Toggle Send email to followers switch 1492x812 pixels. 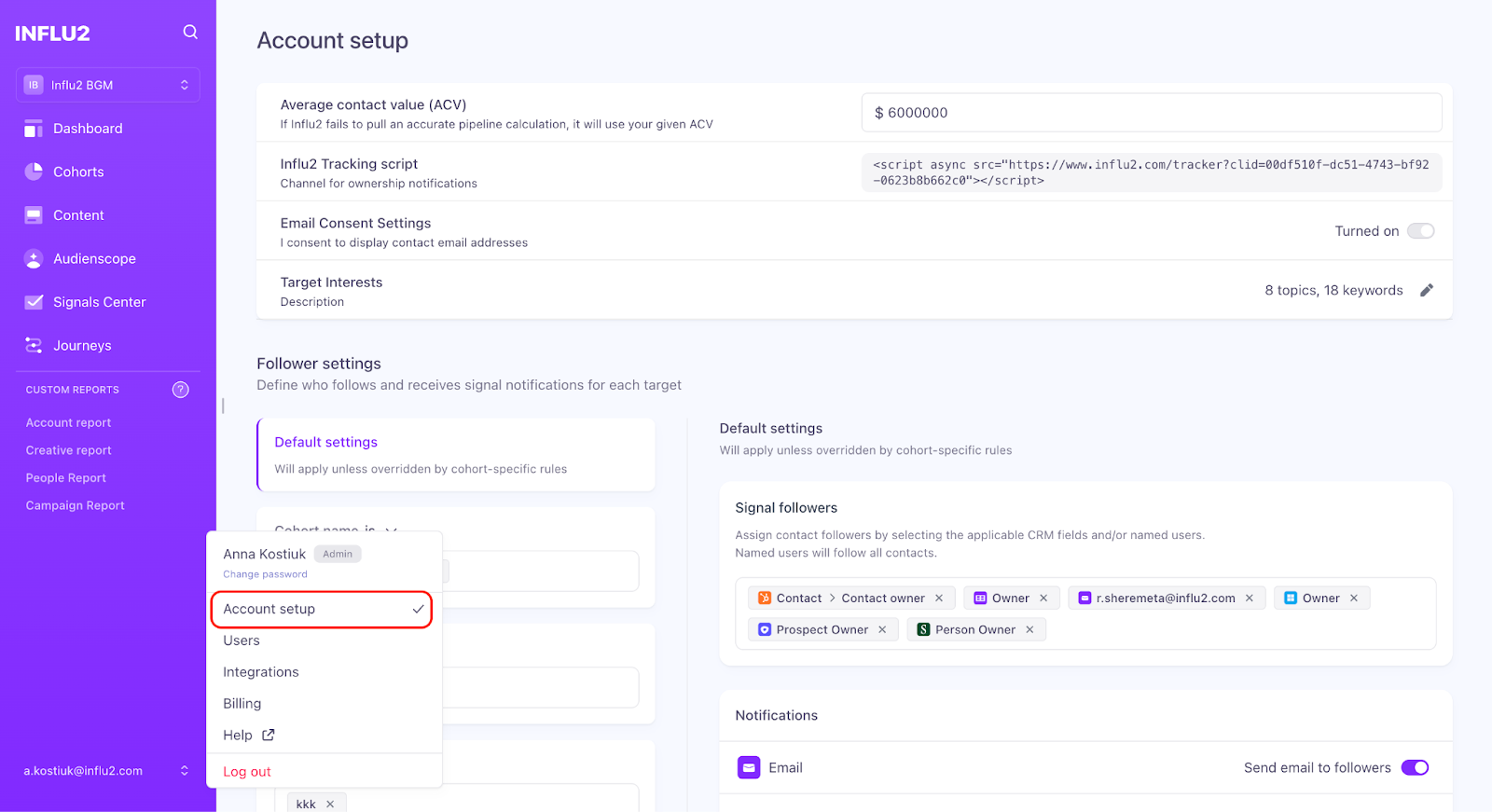(x=1415, y=767)
